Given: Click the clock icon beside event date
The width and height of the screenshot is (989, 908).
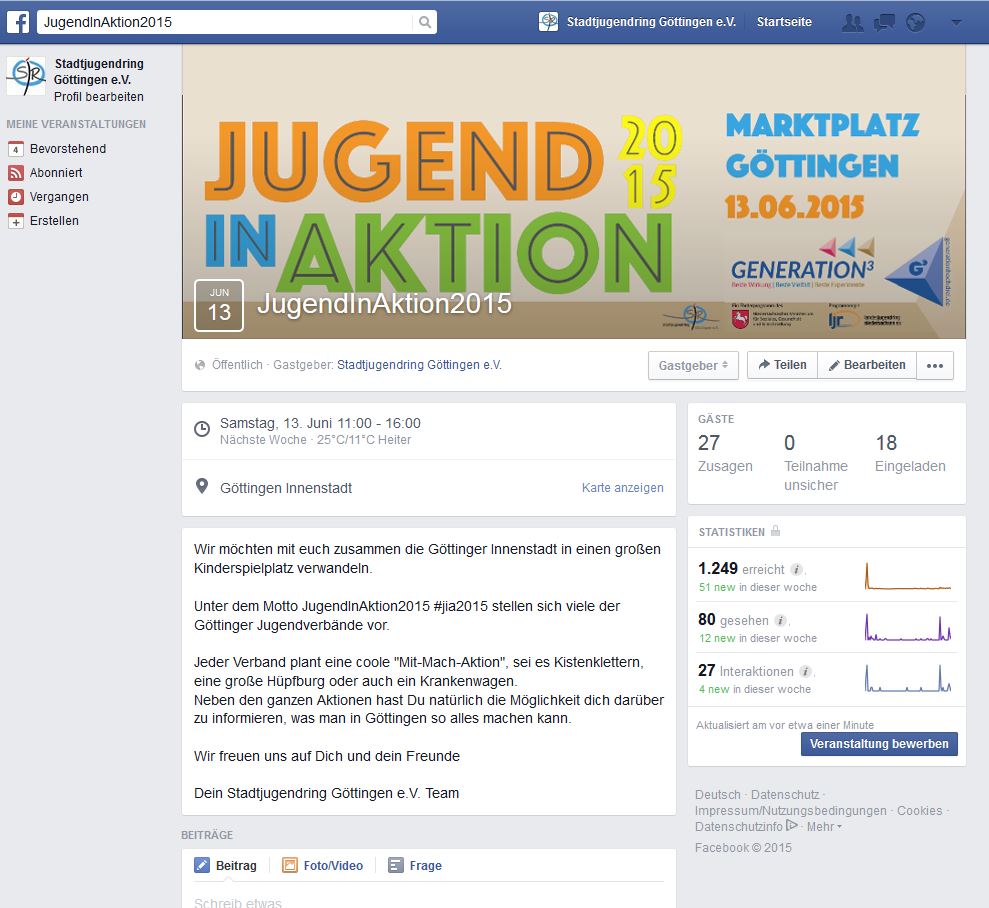Looking at the screenshot, I should click(202, 429).
